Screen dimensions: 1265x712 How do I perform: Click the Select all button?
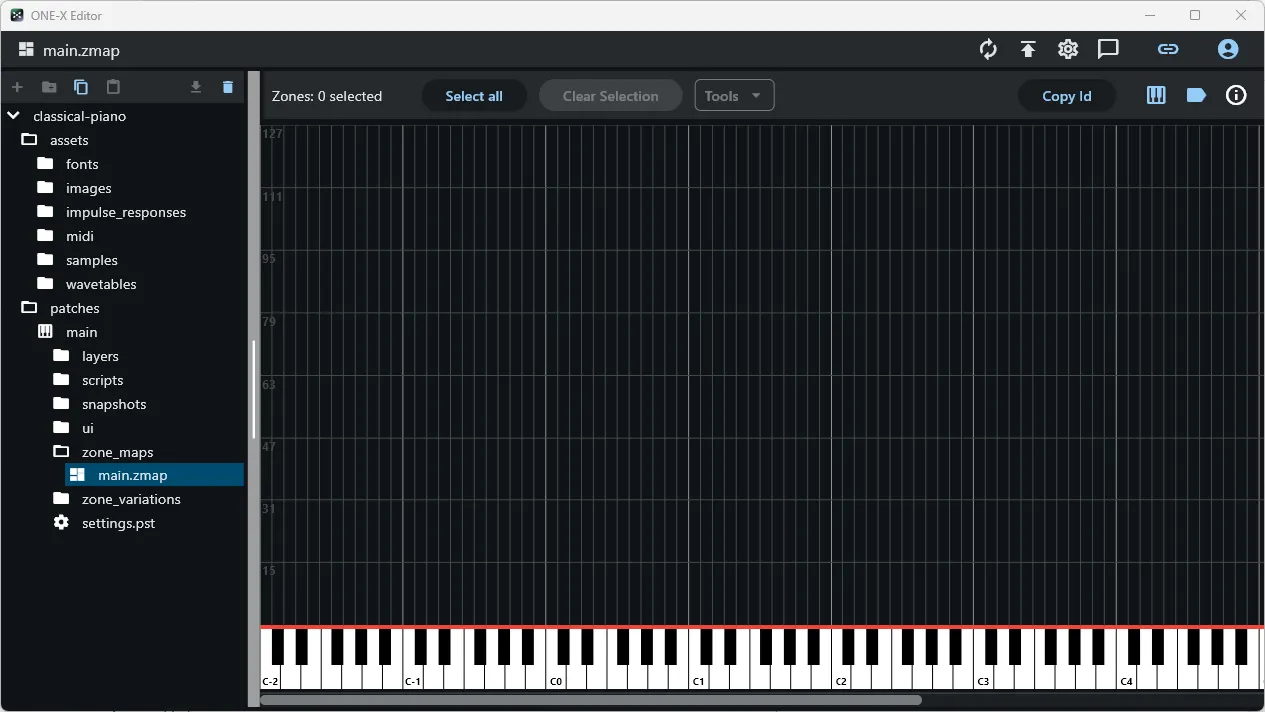[474, 96]
